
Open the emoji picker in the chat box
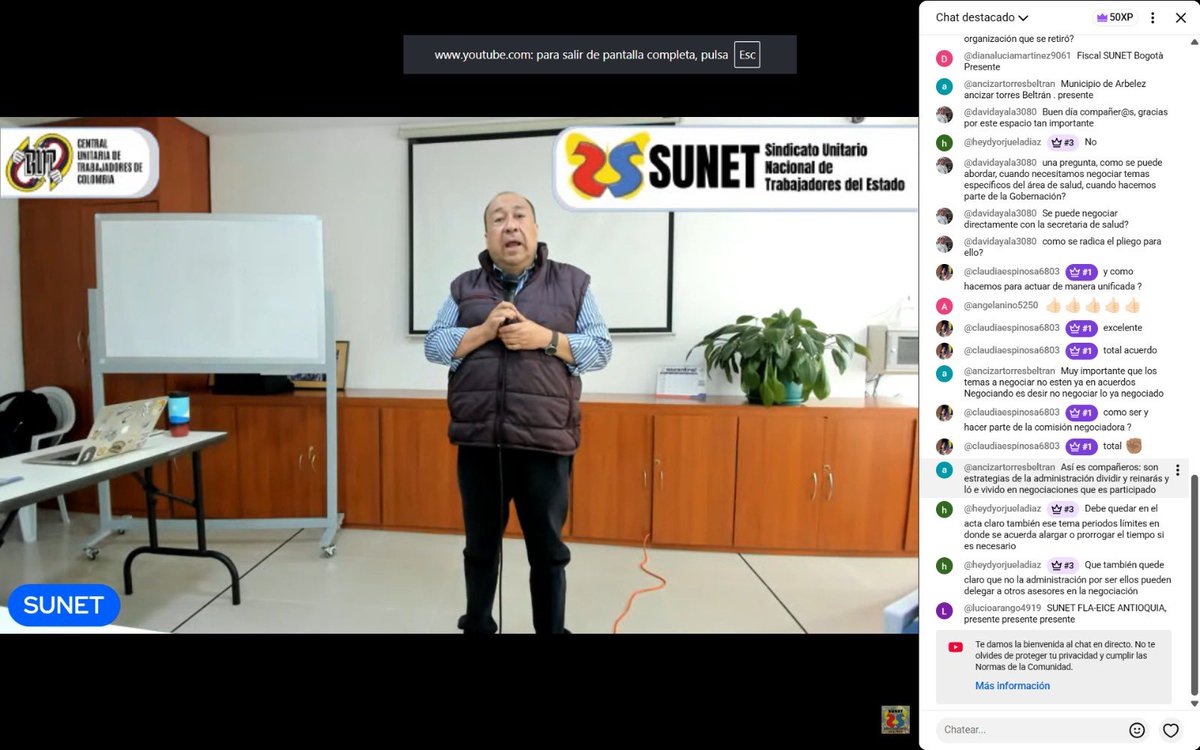(1137, 730)
